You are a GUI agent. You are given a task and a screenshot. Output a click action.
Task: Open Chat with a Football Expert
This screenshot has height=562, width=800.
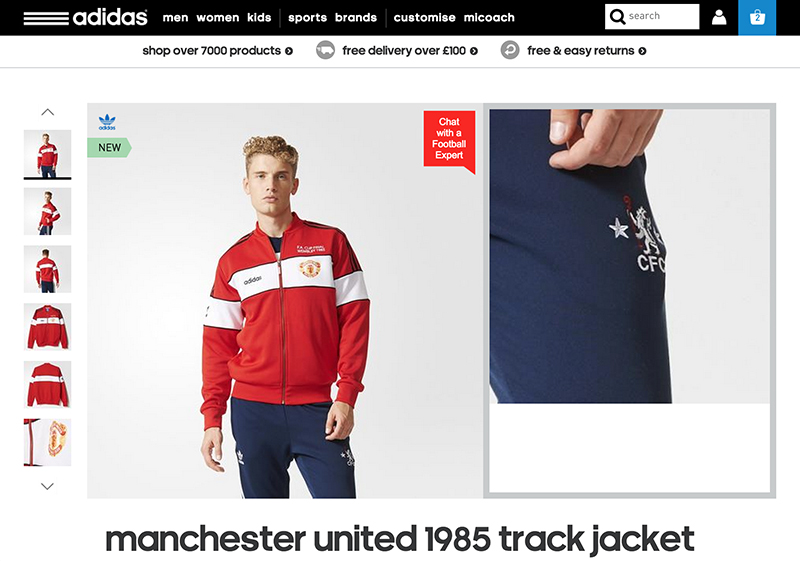click(x=449, y=140)
